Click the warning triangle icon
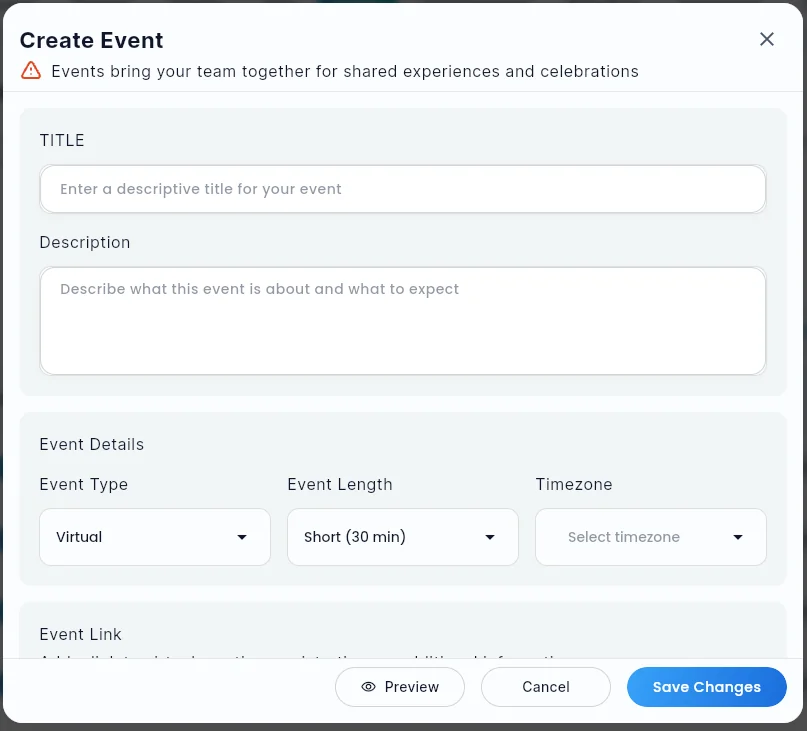This screenshot has height=731, width=807. [31, 71]
